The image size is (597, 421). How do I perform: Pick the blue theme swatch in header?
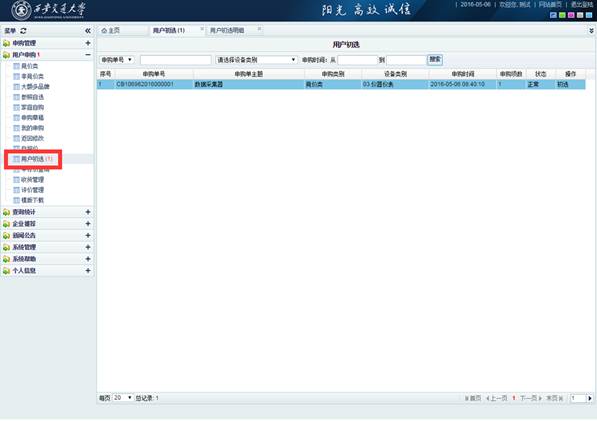(x=554, y=15)
